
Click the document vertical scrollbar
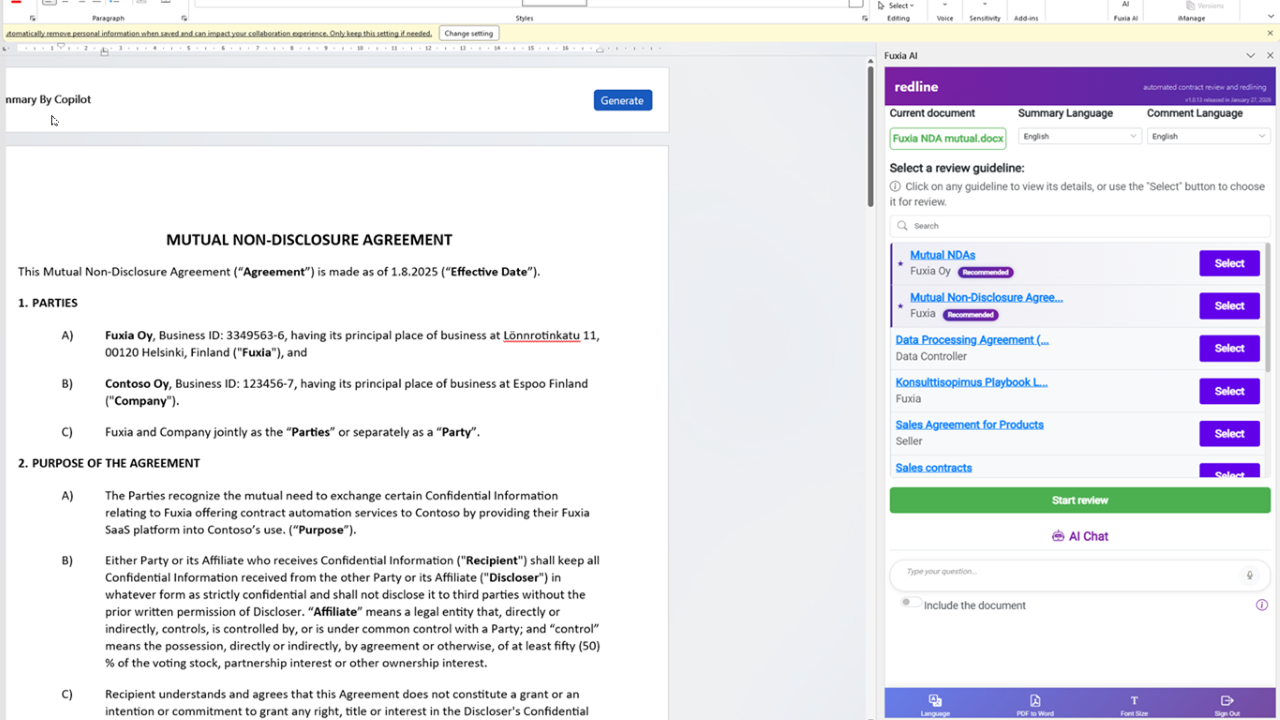[870, 137]
